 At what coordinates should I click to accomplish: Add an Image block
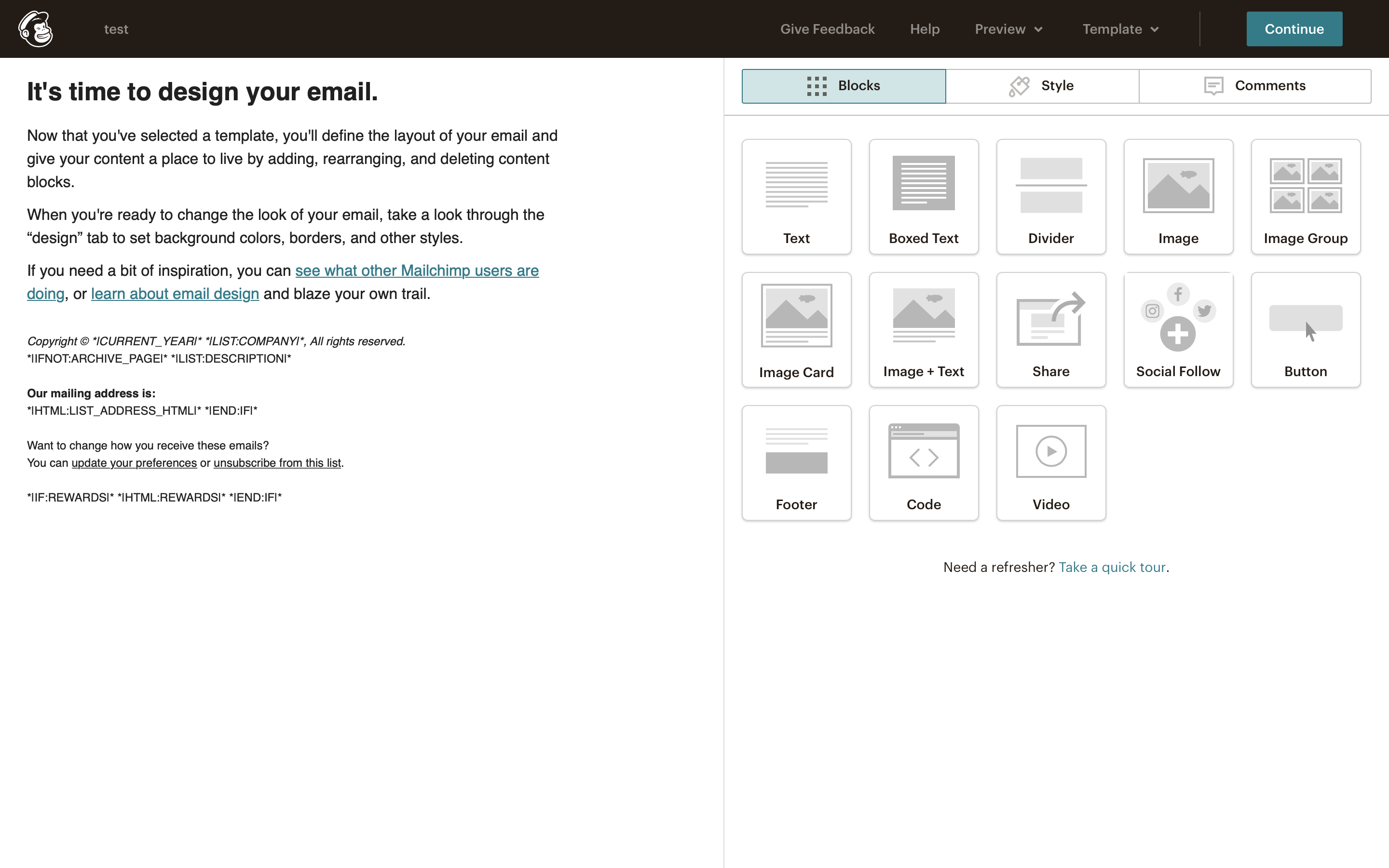[x=1178, y=196]
